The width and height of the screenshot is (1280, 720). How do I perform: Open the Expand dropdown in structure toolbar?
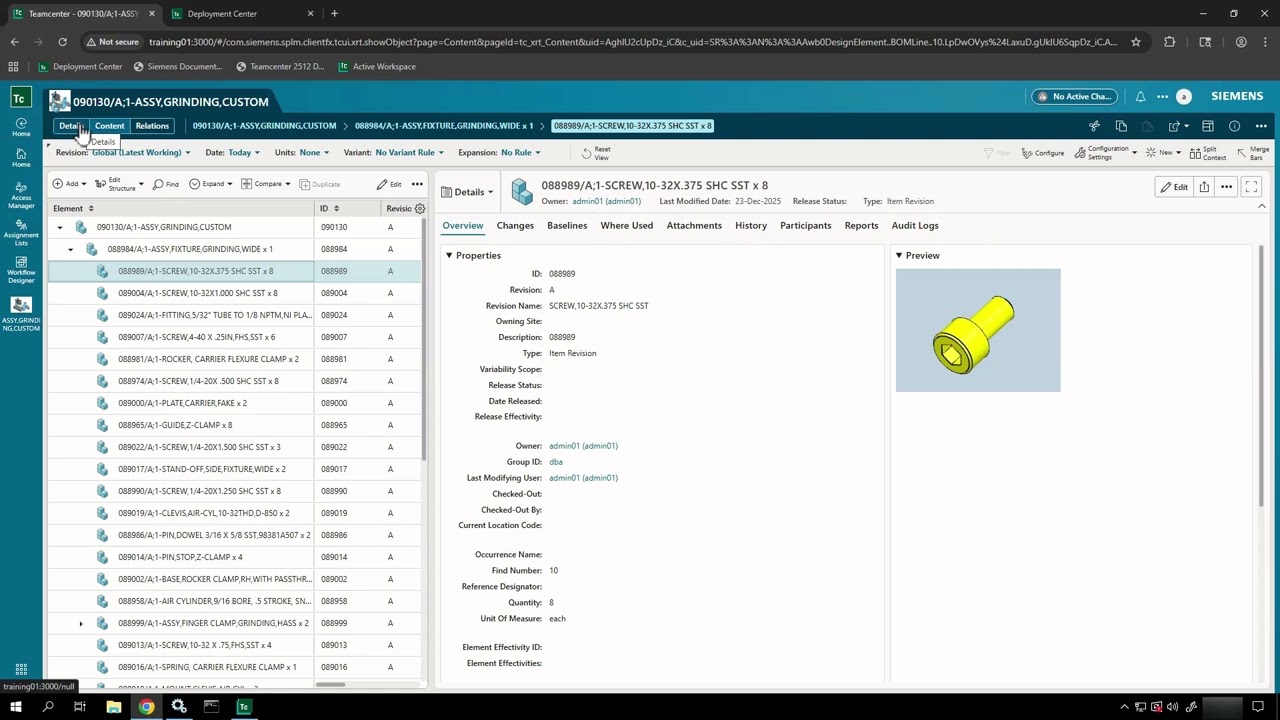tap(211, 184)
